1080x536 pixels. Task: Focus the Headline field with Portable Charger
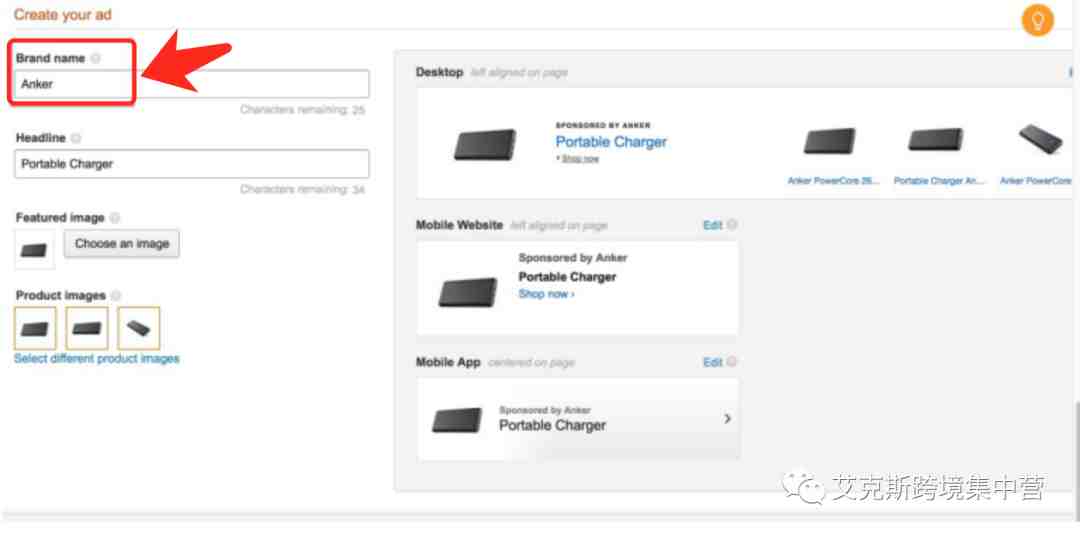pyautogui.click(x=191, y=164)
